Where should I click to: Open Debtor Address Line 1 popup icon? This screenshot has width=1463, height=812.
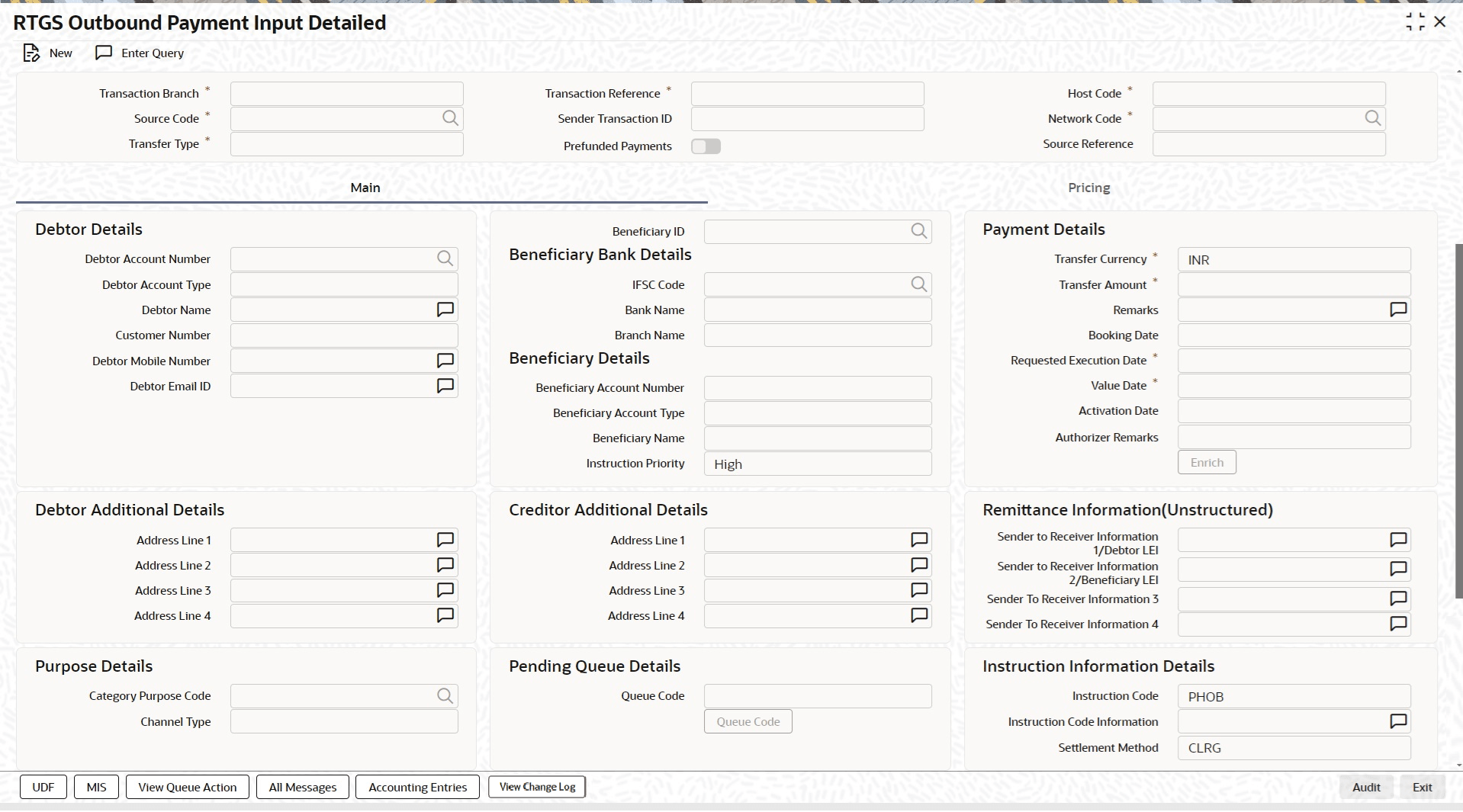coord(445,540)
